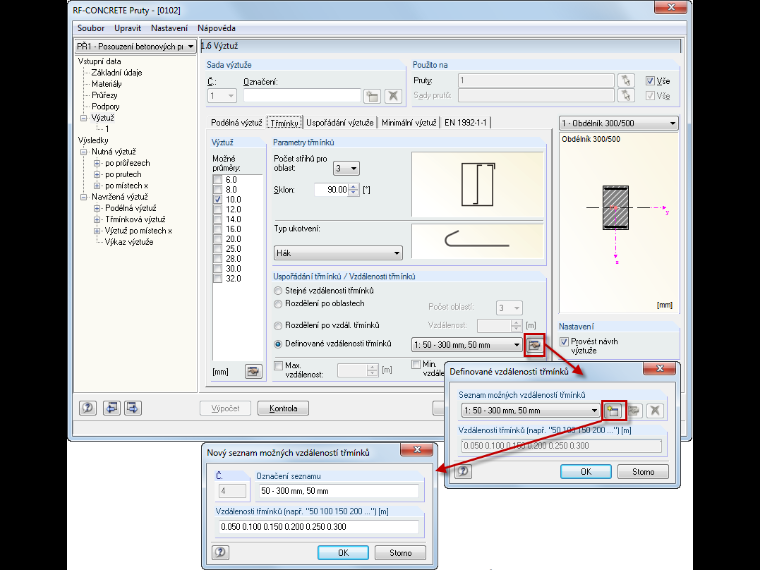Click the new list icon in Definované vzdálenosti dialog
This screenshot has width=760, height=570.
pos(613,411)
